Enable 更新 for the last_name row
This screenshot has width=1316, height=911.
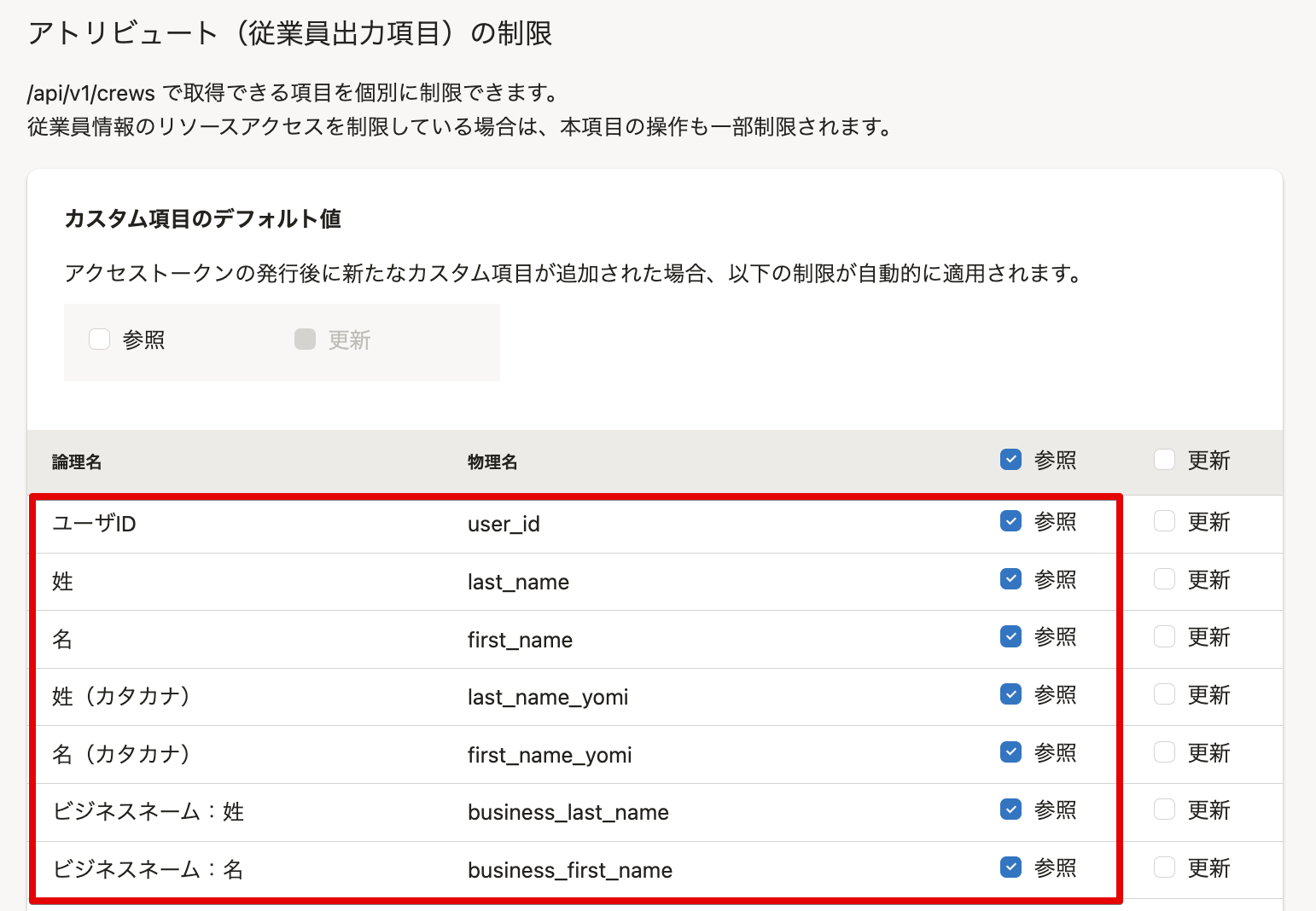pyautogui.click(x=1164, y=579)
